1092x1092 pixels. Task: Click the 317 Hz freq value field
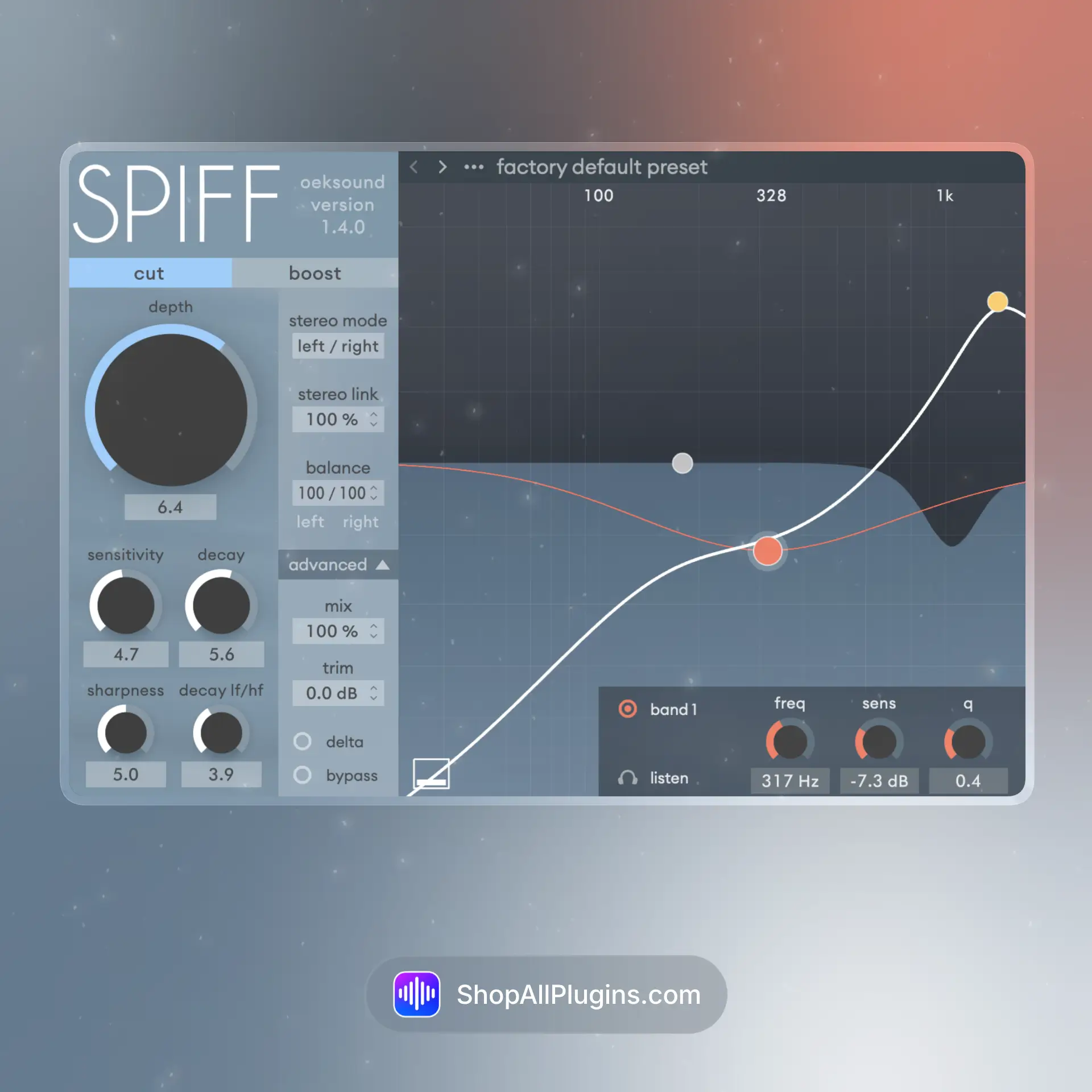789,780
